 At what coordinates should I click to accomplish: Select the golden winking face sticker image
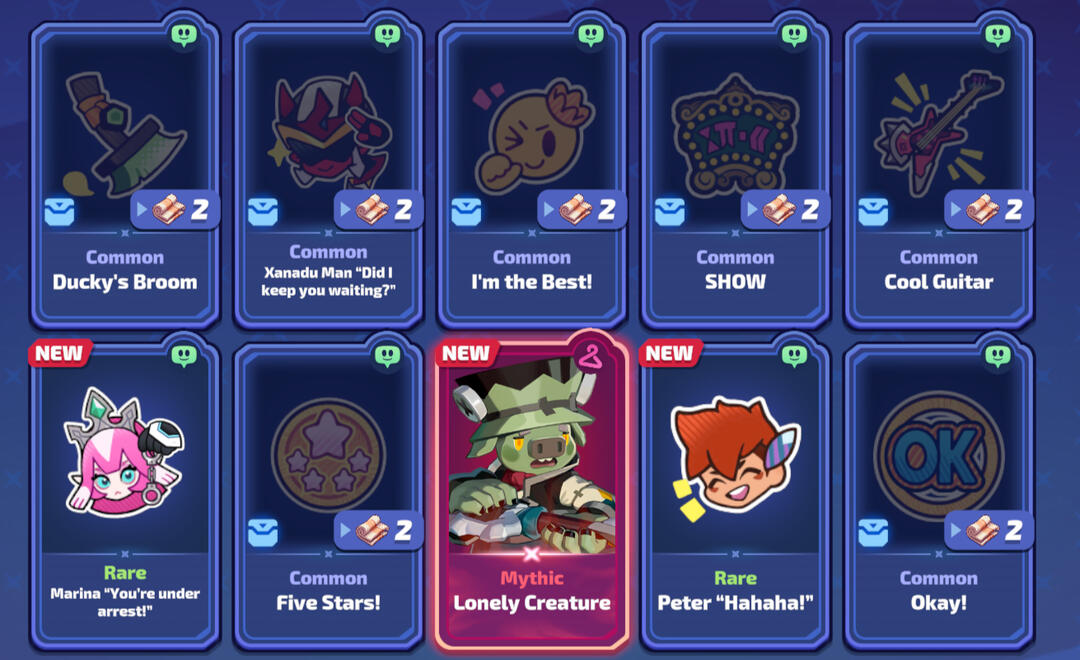[x=532, y=136]
